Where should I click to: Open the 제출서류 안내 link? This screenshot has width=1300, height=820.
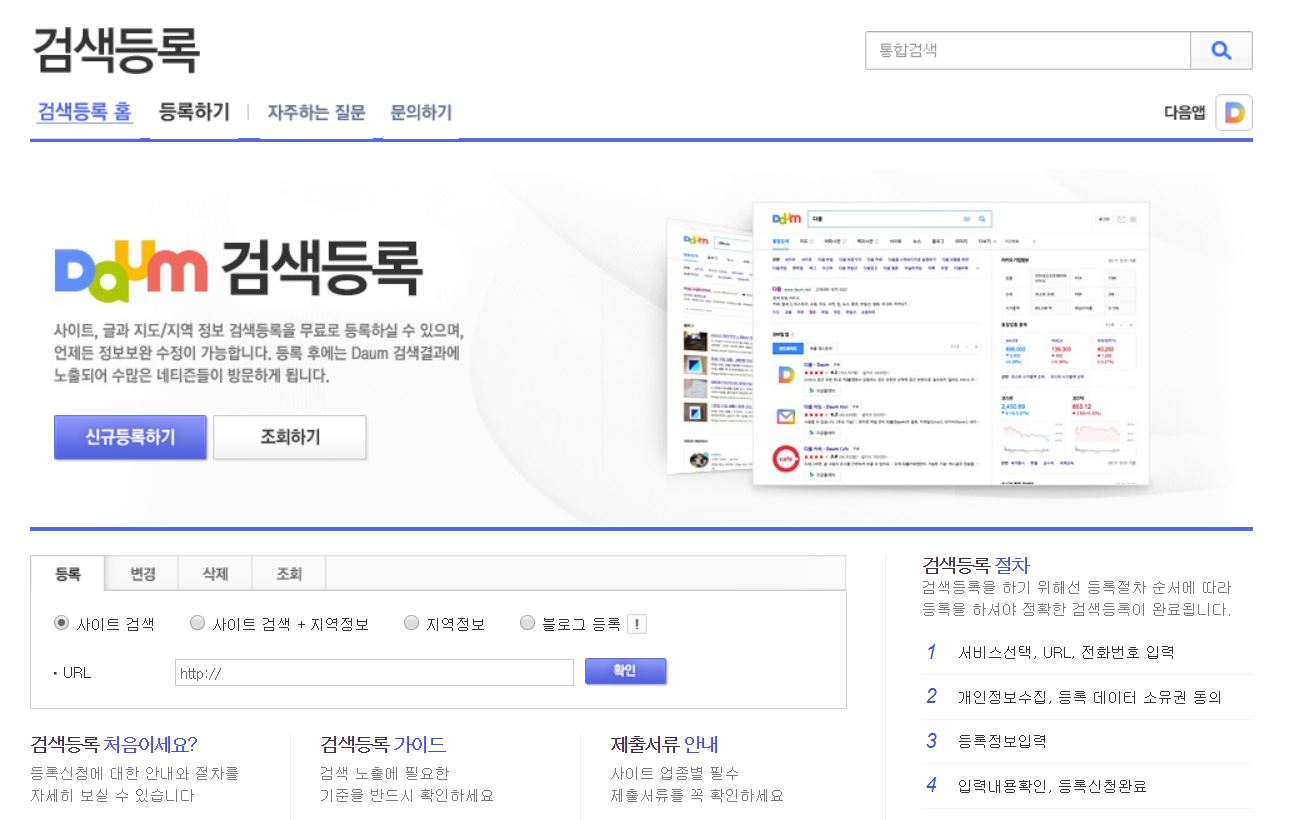664,745
